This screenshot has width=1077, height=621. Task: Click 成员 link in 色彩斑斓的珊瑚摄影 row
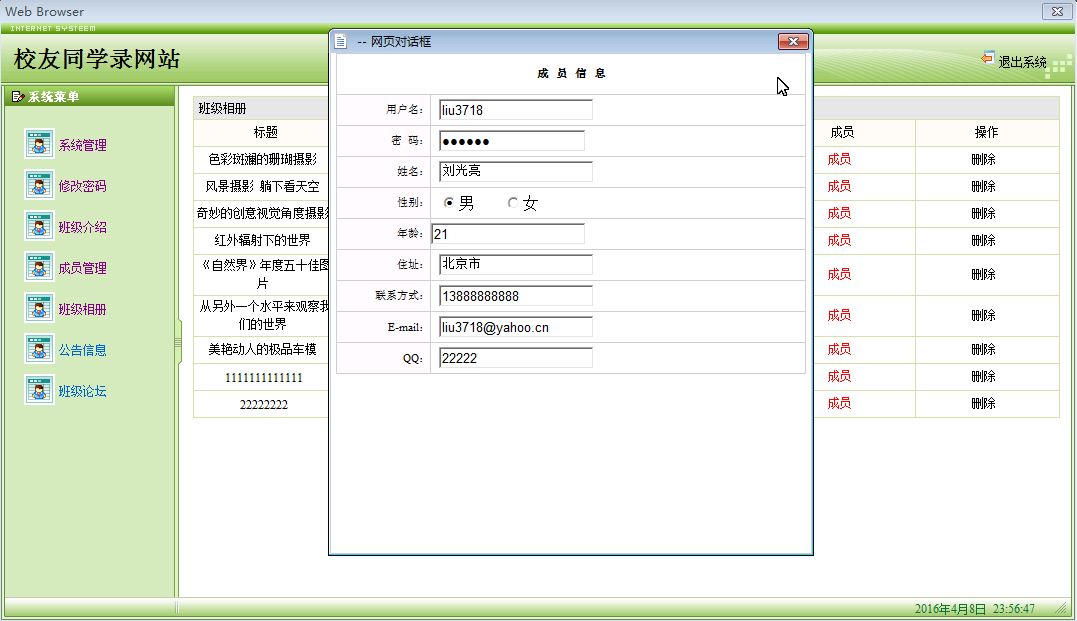point(839,159)
